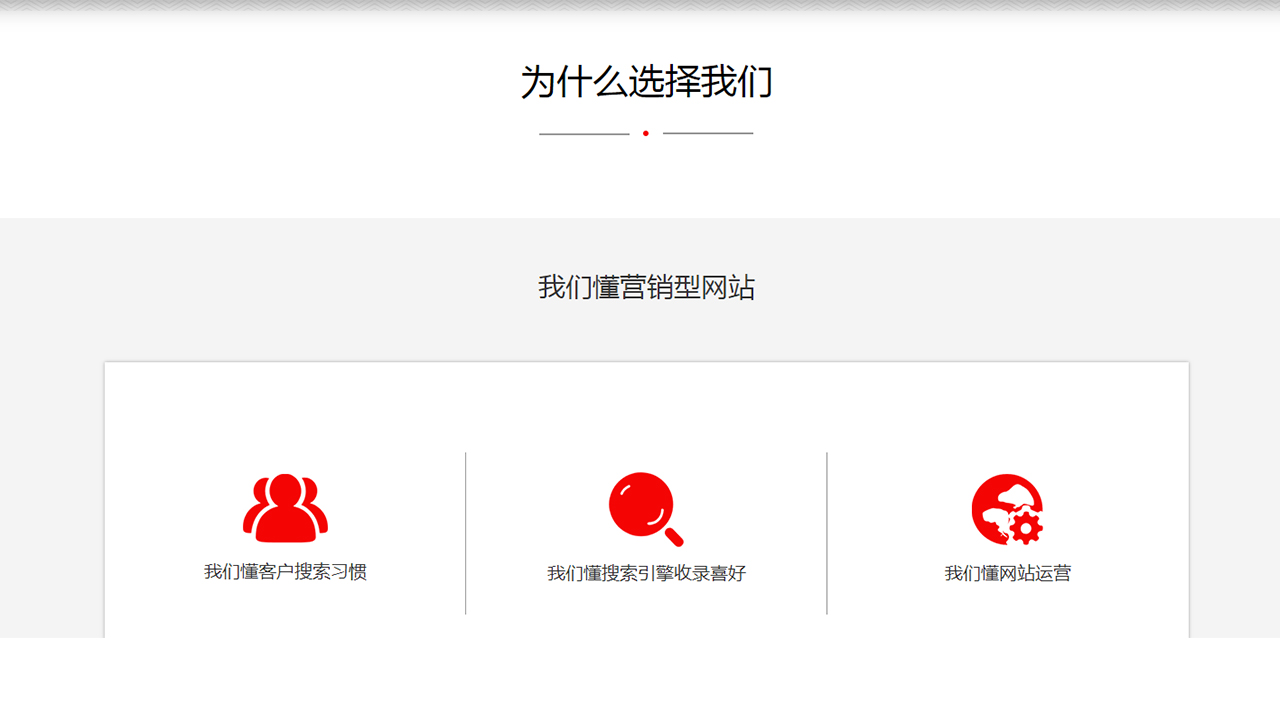Click the subheading 我们懂营销型网站

[646, 288]
